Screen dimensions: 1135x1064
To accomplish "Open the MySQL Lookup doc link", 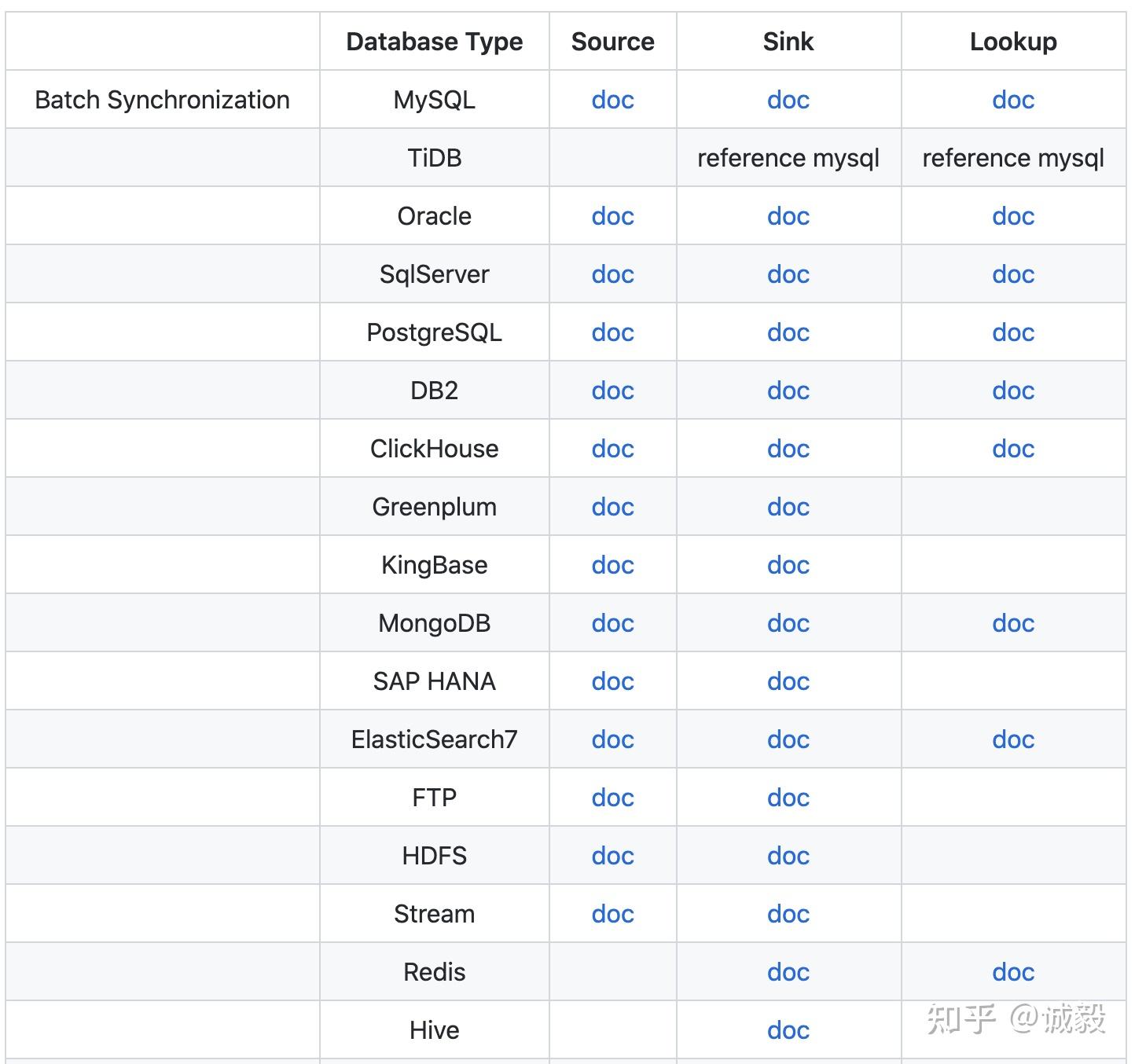I will point(1013,100).
